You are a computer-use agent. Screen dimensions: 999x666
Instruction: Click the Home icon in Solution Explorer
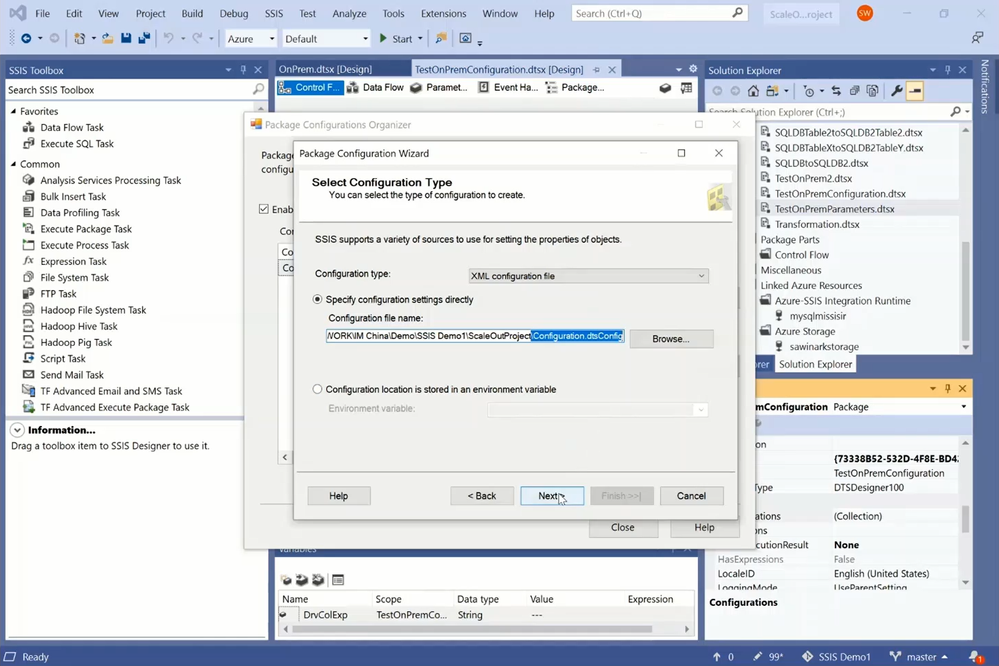[x=753, y=91]
